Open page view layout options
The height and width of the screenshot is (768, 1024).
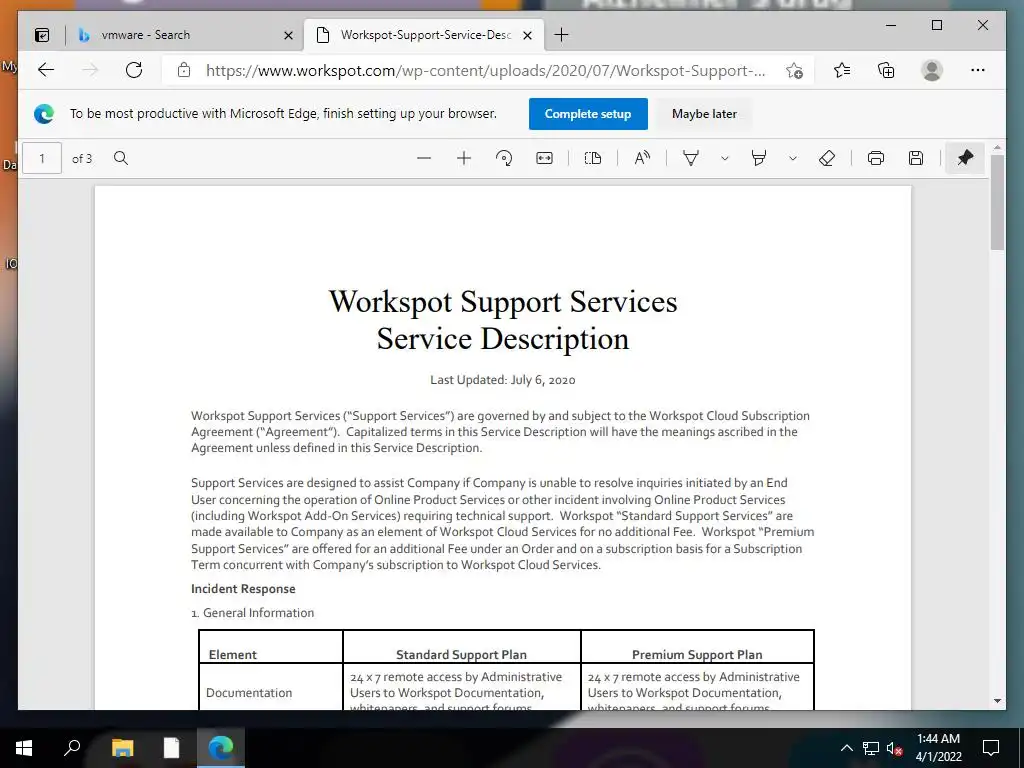(592, 158)
